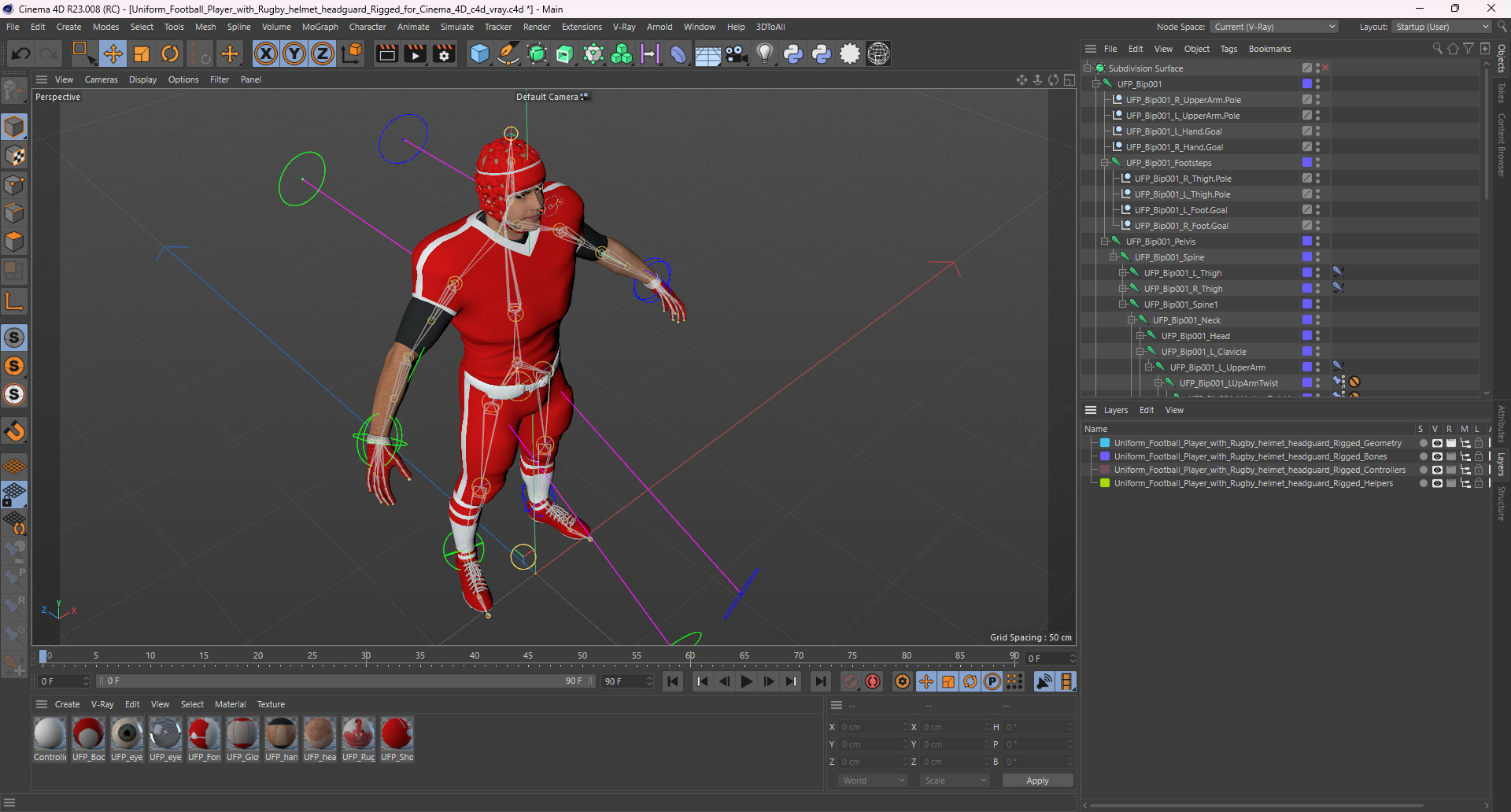Click Make Editable tool in left sidebar
Screen dimensions: 1511x812
coord(14,92)
